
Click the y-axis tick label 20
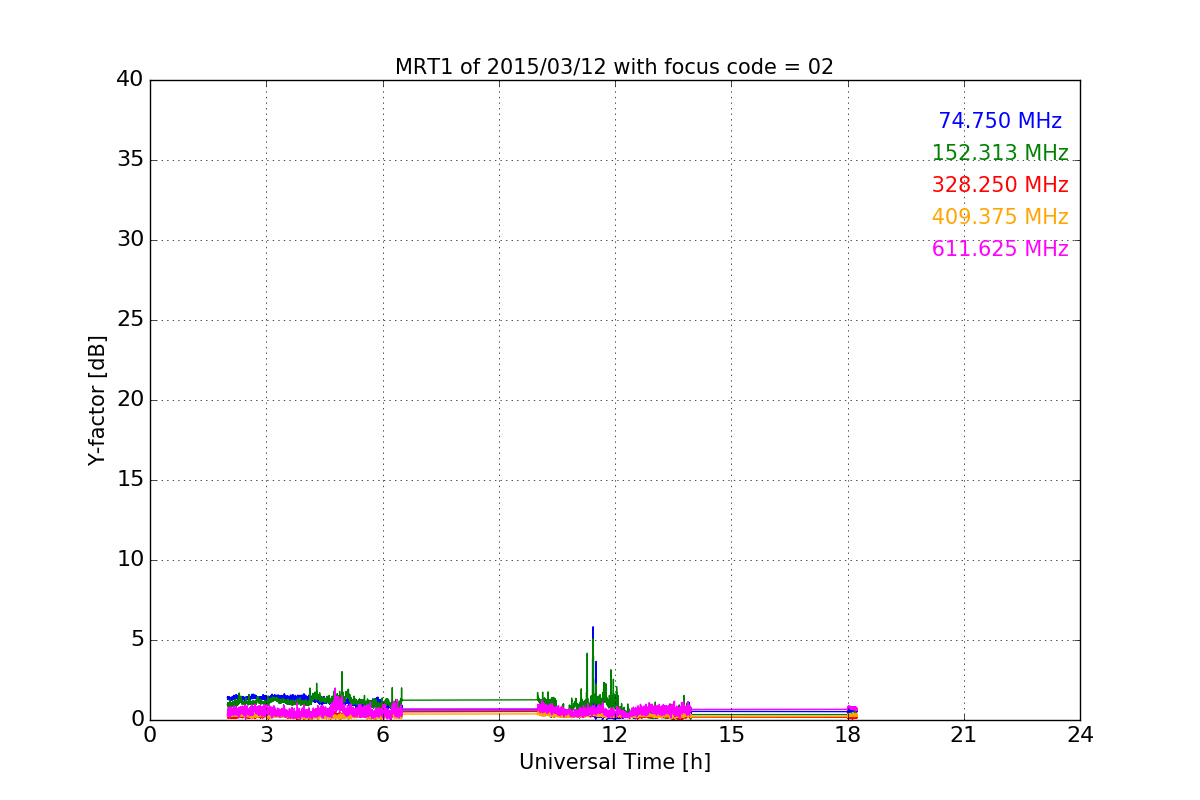[130, 400]
